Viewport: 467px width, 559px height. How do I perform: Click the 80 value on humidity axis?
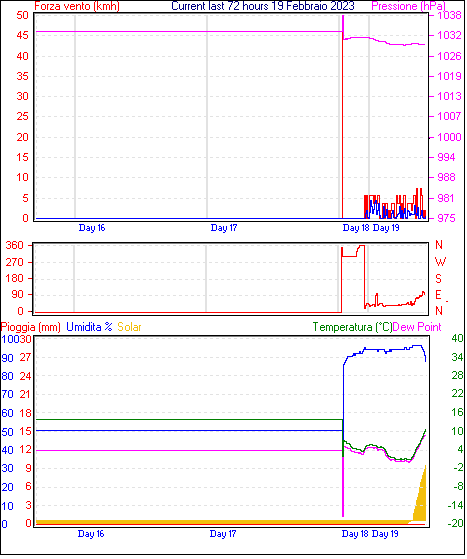click(7, 376)
